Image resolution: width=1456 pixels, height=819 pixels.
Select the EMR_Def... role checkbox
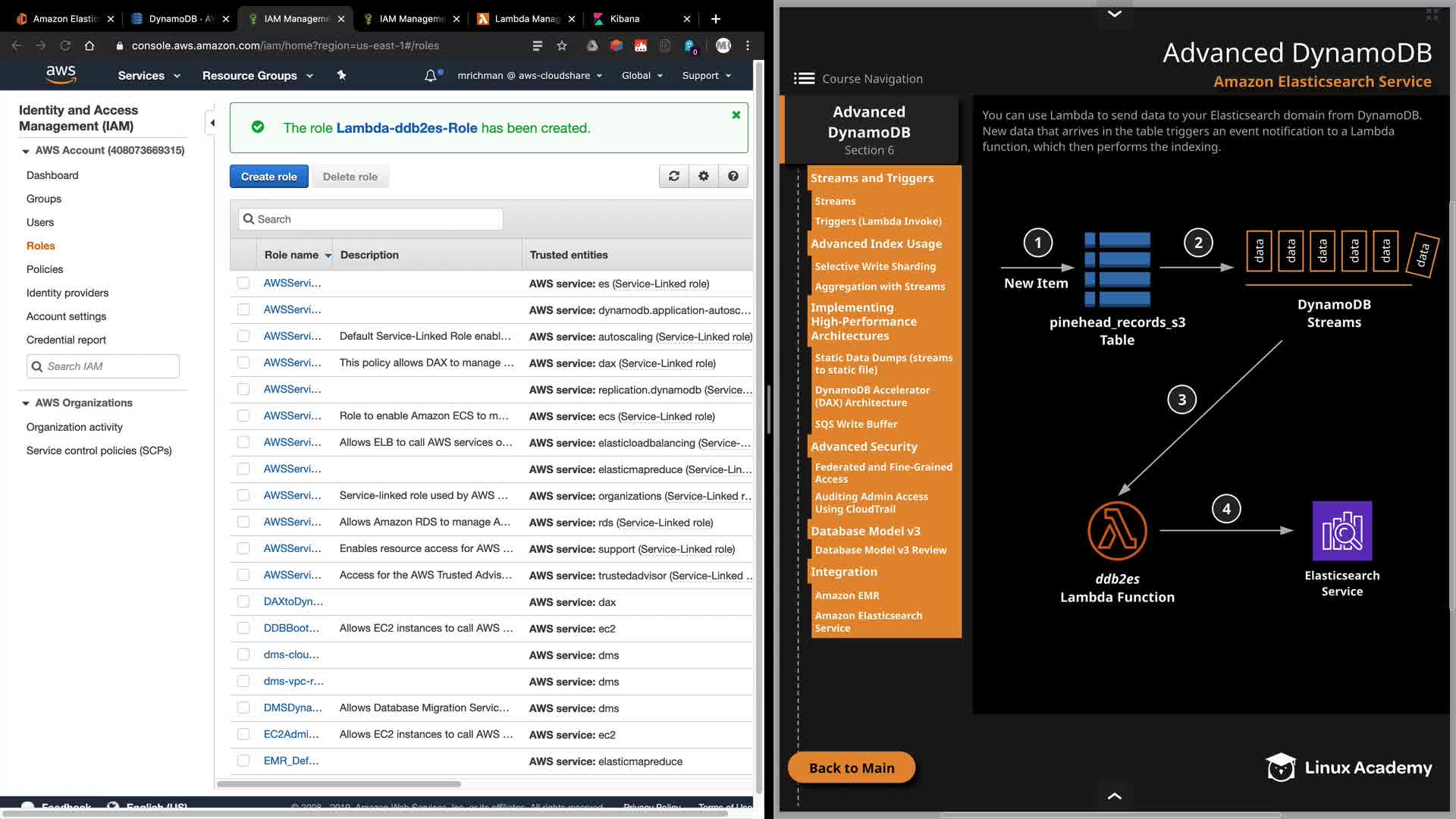point(243,761)
